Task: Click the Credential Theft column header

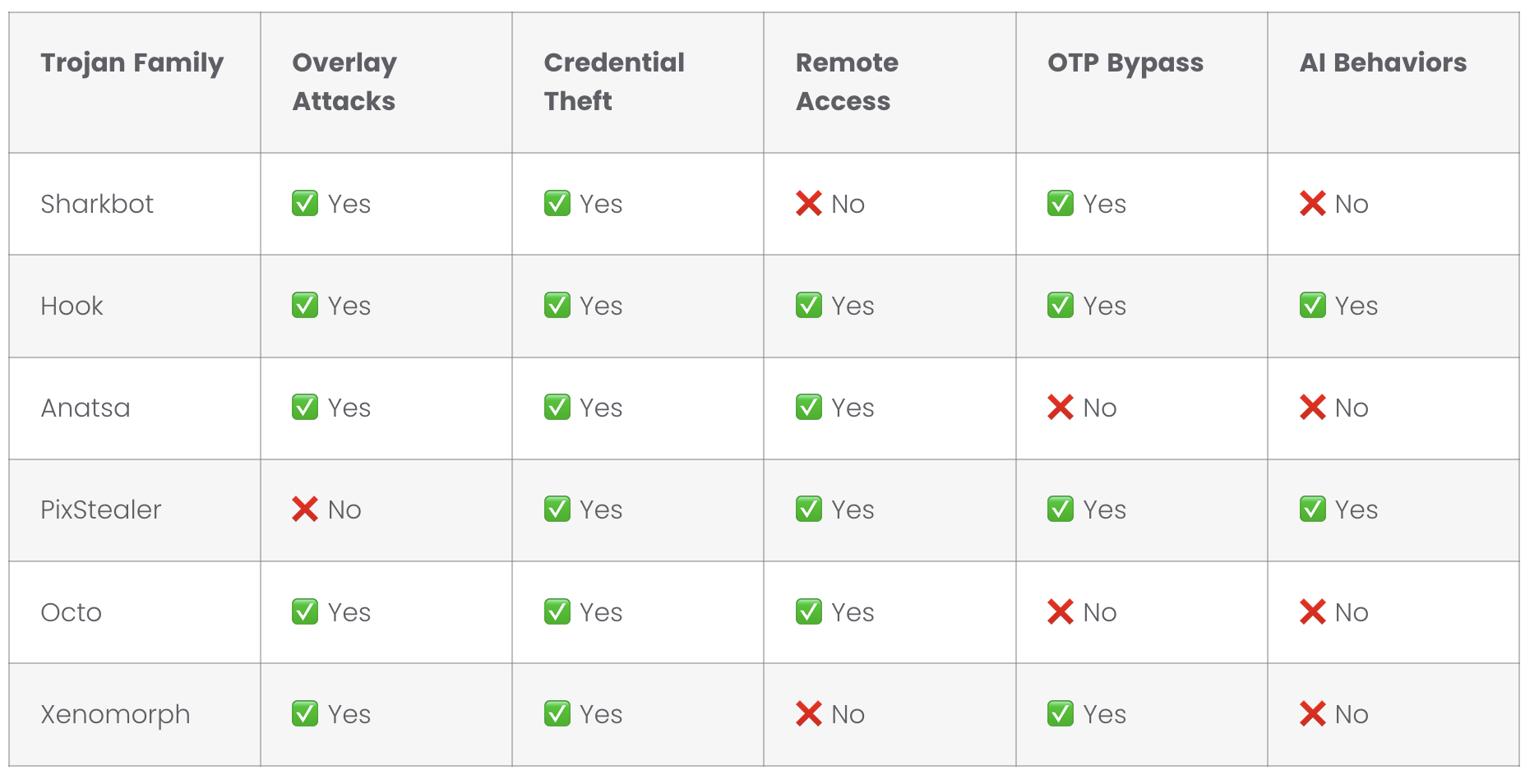Action: pyautogui.click(x=614, y=81)
